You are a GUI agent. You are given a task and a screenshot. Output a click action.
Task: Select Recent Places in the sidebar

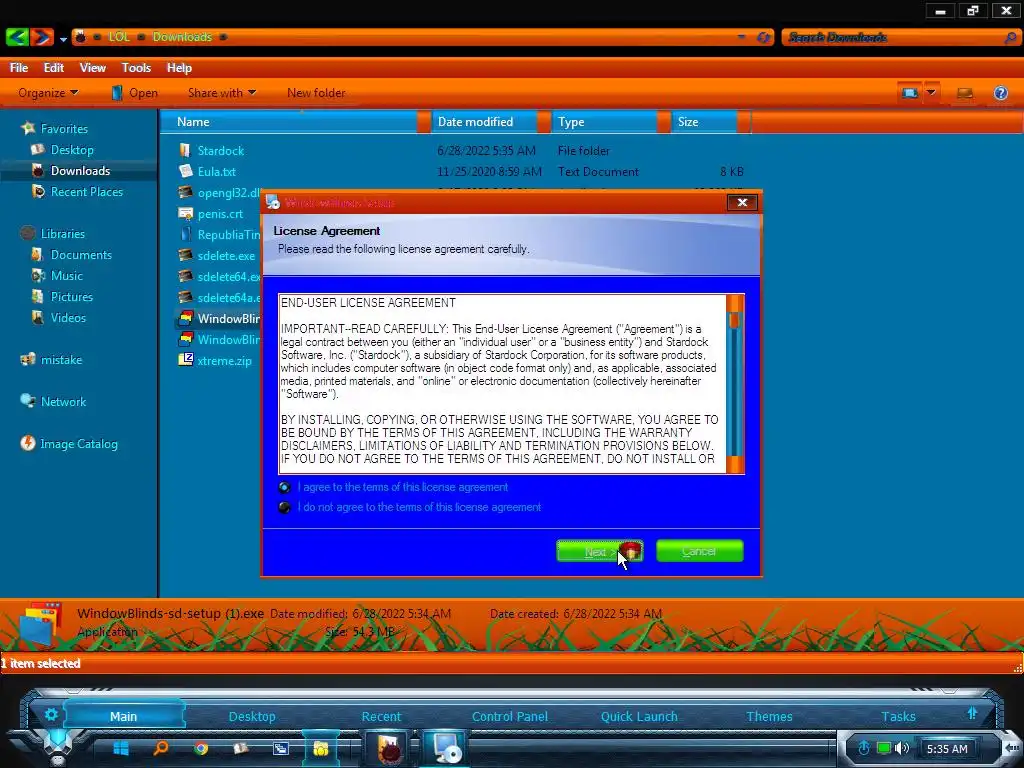click(x=87, y=191)
